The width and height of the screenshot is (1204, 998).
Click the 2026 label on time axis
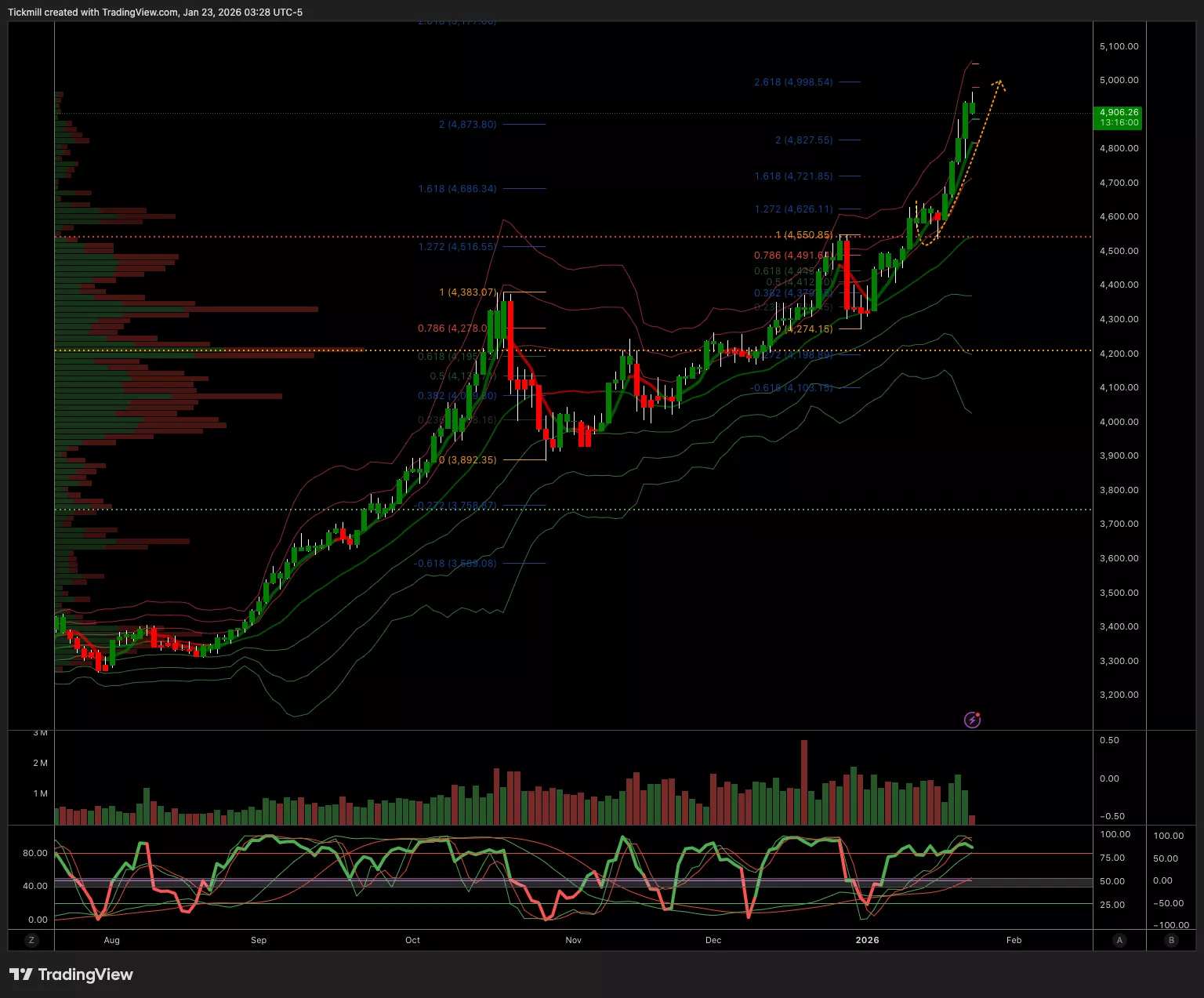click(x=867, y=940)
